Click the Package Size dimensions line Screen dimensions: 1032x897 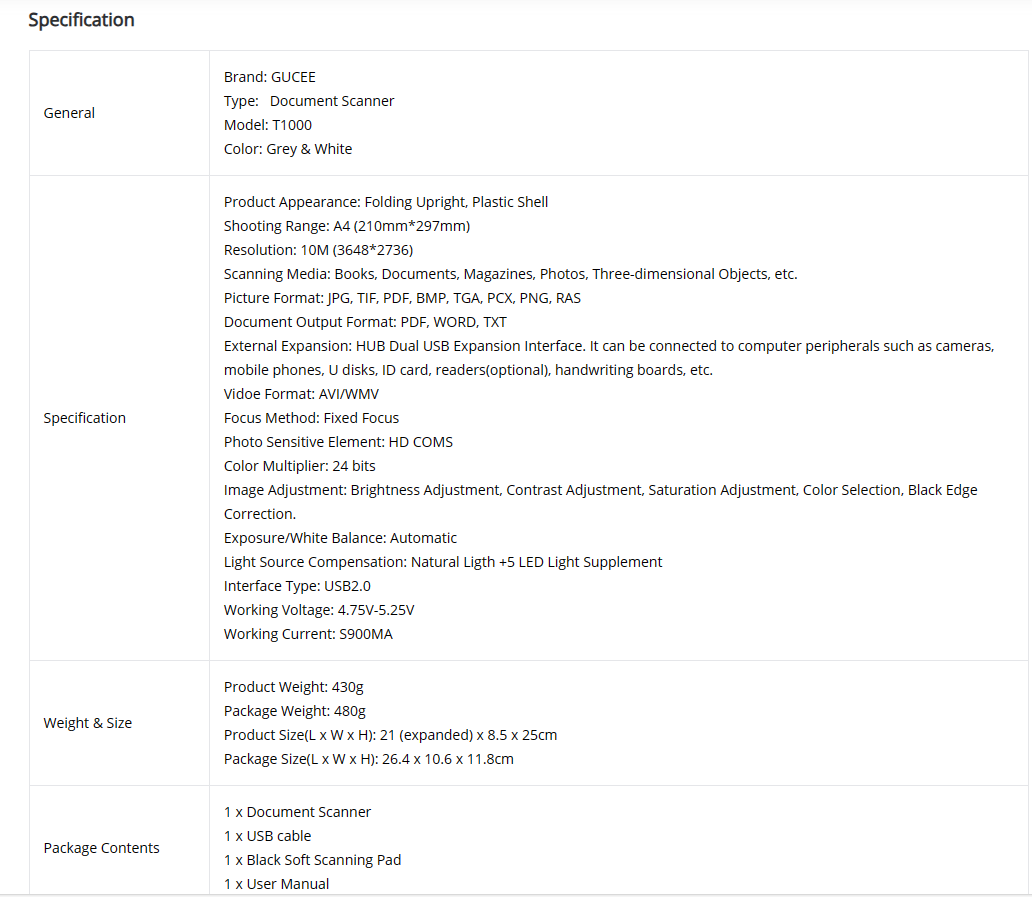click(x=368, y=759)
